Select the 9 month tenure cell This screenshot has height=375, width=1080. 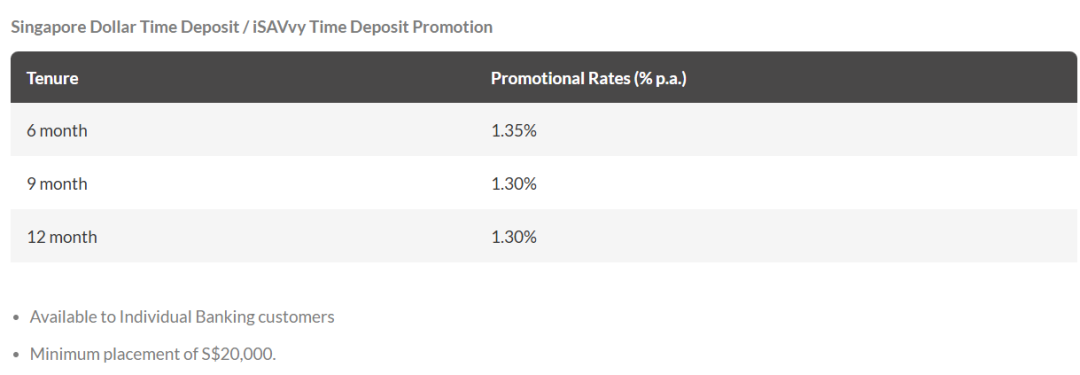[x=57, y=184]
